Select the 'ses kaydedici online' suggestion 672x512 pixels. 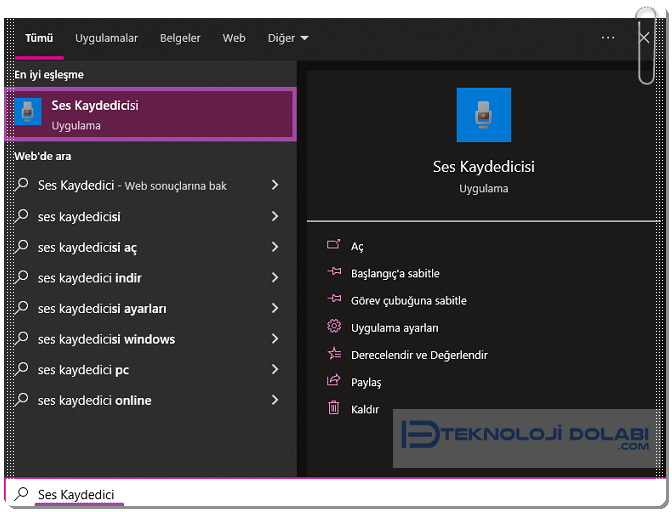(x=148, y=400)
